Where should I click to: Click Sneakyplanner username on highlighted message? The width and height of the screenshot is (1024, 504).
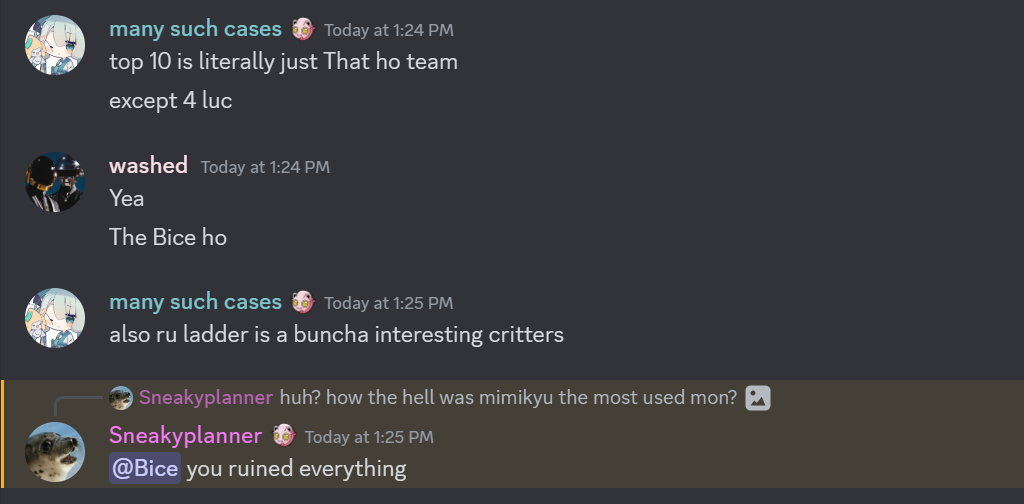(x=185, y=435)
